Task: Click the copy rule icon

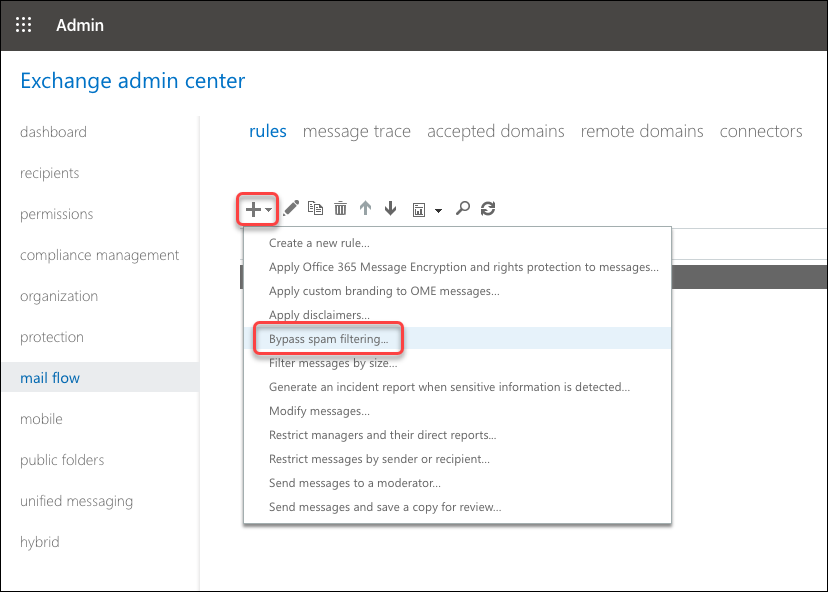Action: pyautogui.click(x=316, y=208)
